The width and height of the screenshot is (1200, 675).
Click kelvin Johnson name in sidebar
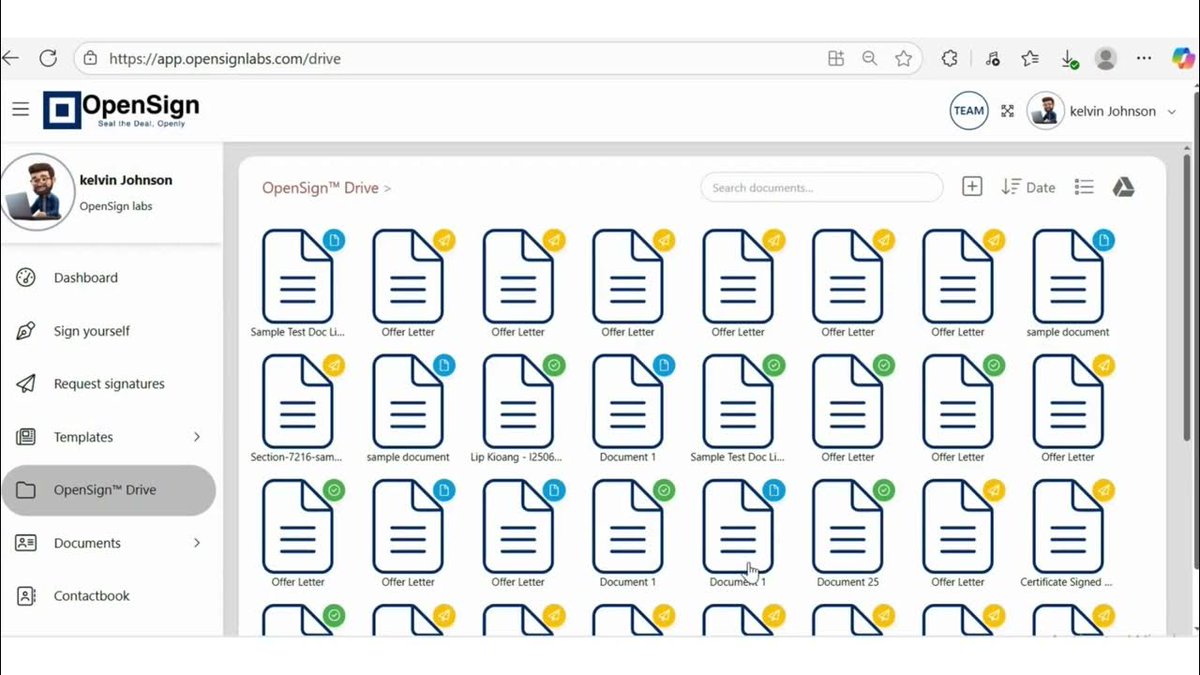click(x=126, y=180)
